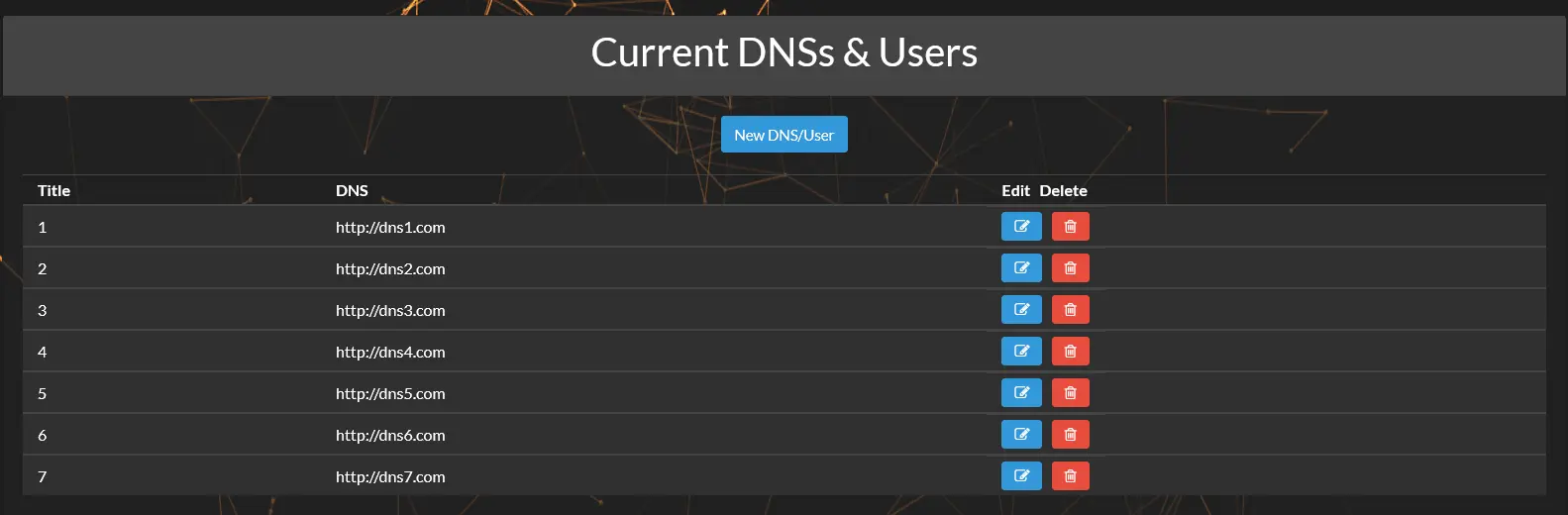Delete the dns1.com entry
Image resolution: width=1568 pixels, height=515 pixels.
pyautogui.click(x=1070, y=227)
